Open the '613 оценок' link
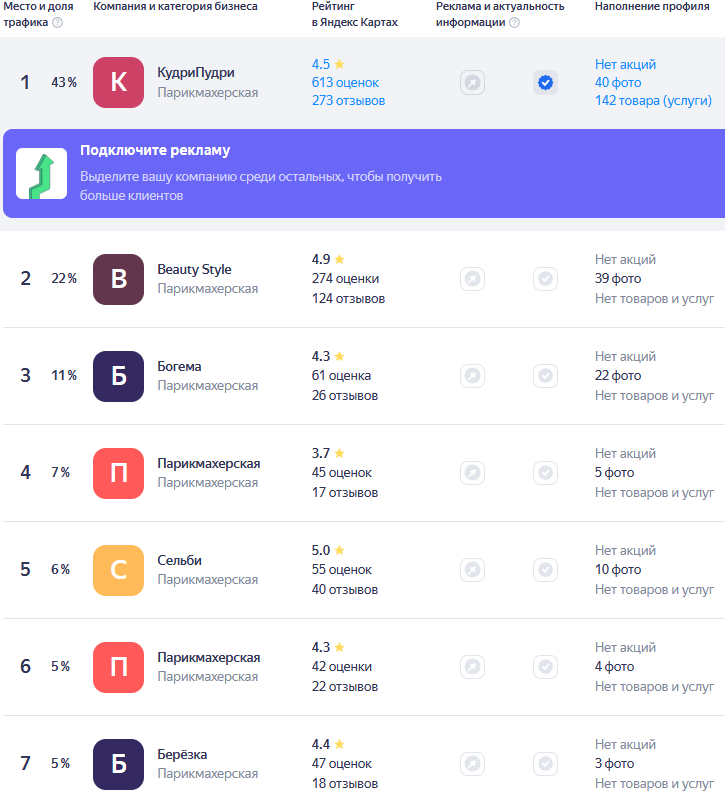725x800 pixels. [x=345, y=83]
